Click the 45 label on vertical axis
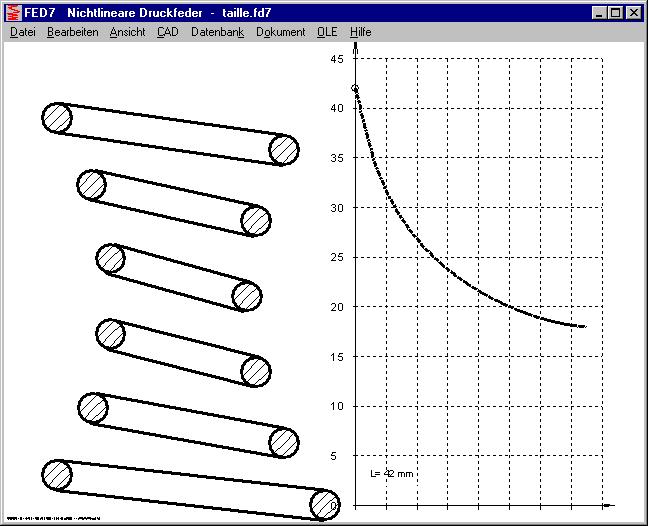The image size is (648, 526). point(336,59)
